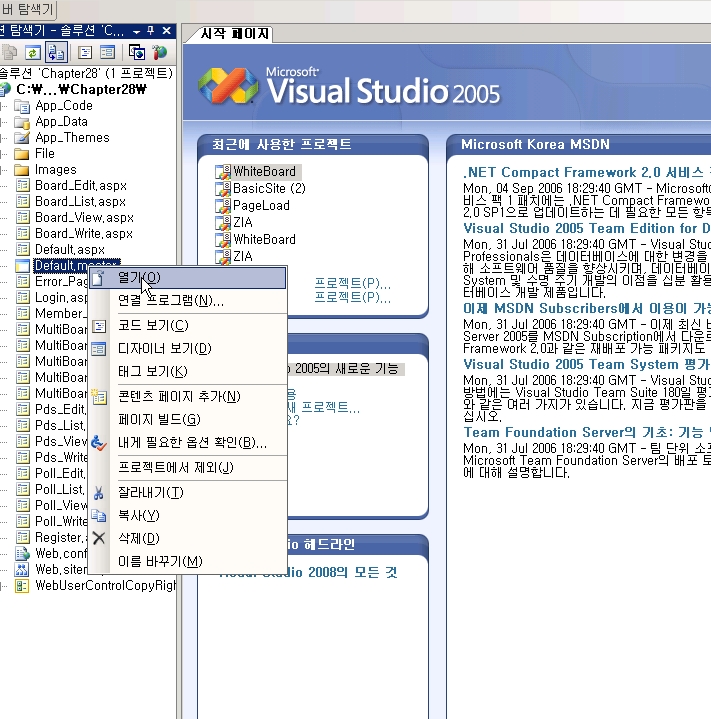Viewport: 711px width, 719px height.
Task: Select WebUserControlCopyRight item in tree
Action: click(x=106, y=586)
